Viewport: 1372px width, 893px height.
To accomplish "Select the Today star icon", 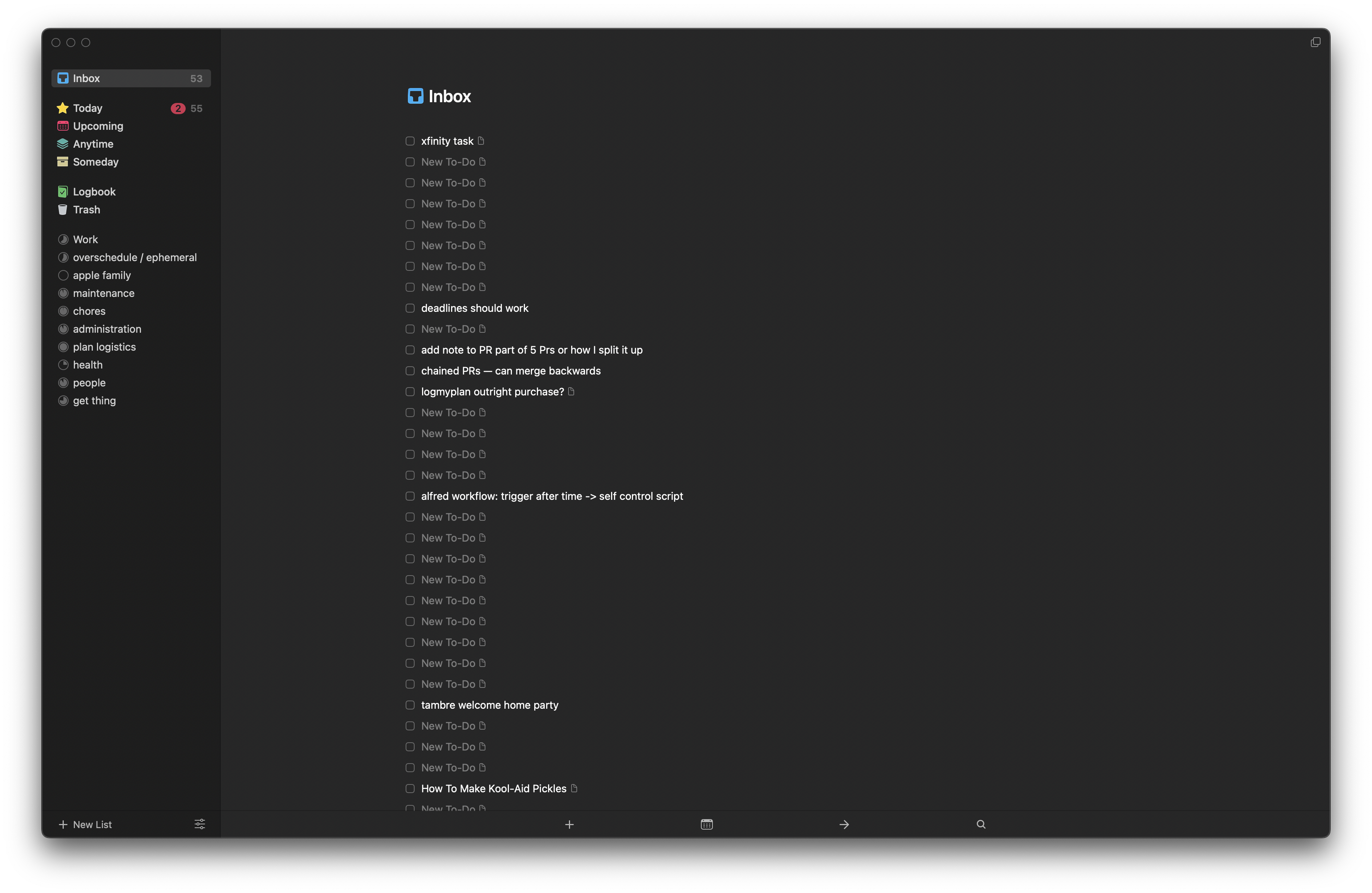I will 62,108.
